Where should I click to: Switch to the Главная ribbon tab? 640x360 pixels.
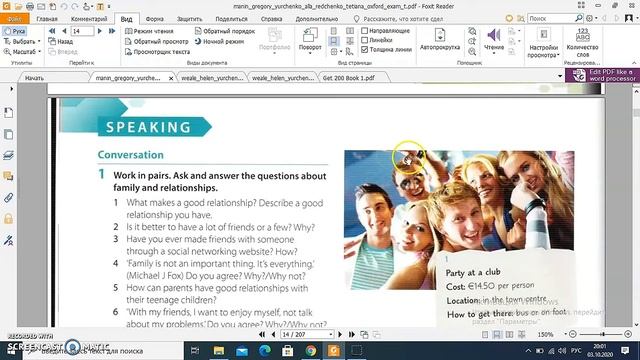click(47, 19)
